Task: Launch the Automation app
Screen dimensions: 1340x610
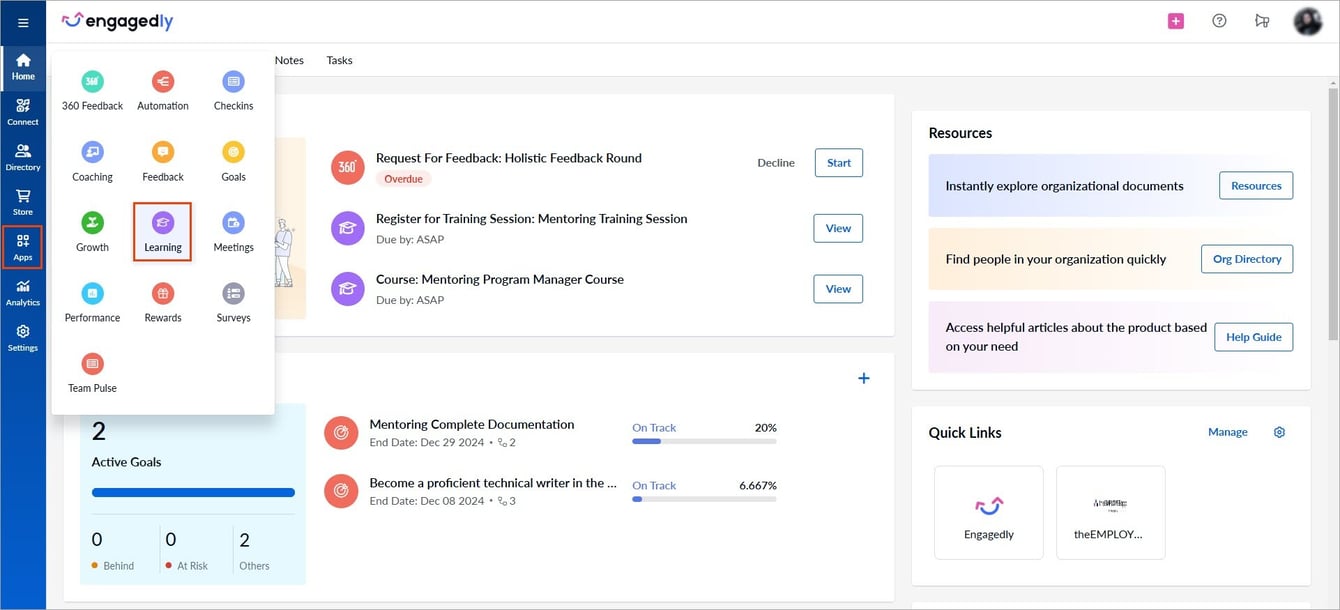Action: click(163, 91)
